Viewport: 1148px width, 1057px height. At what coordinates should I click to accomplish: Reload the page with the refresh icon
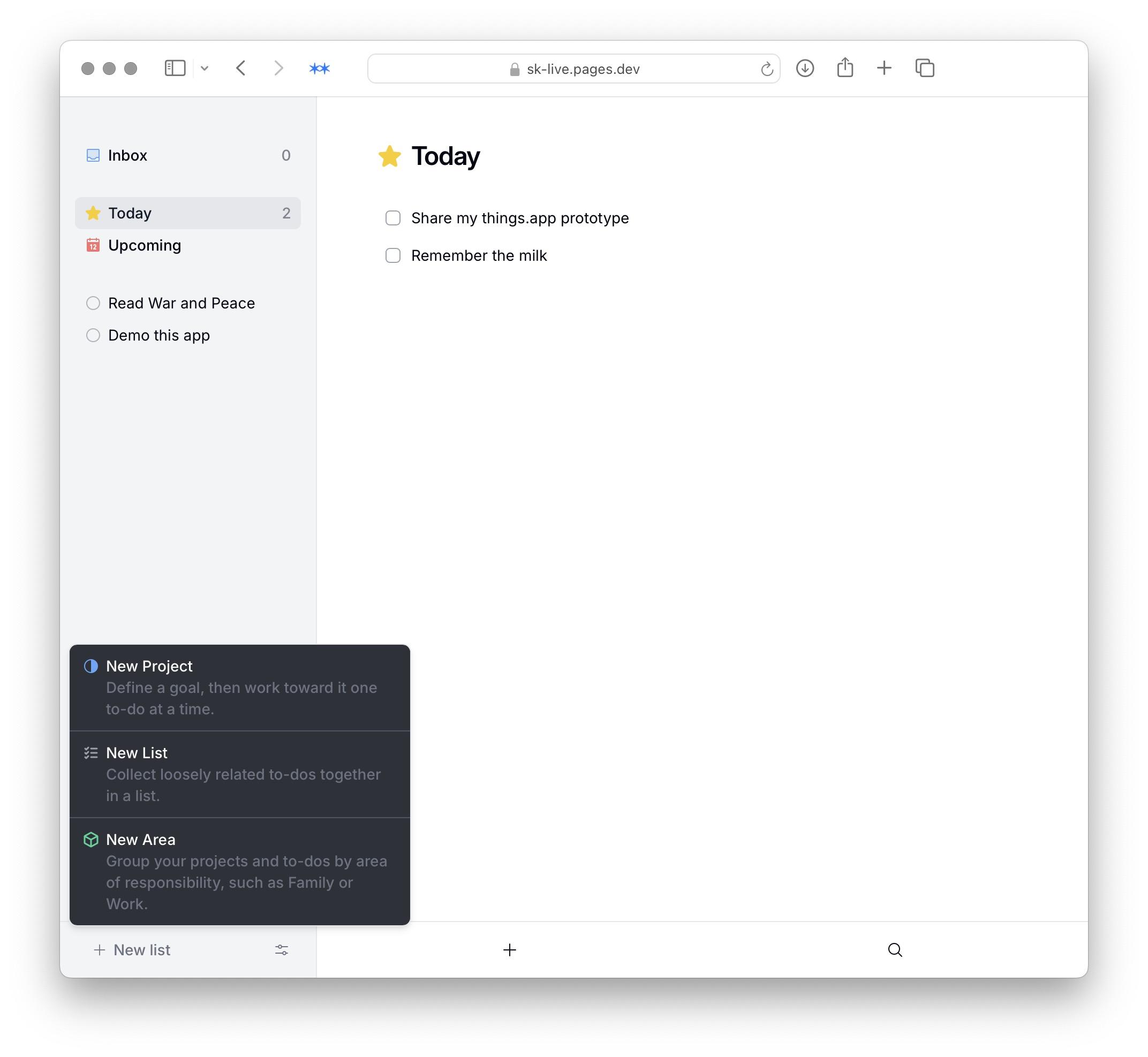pos(767,69)
